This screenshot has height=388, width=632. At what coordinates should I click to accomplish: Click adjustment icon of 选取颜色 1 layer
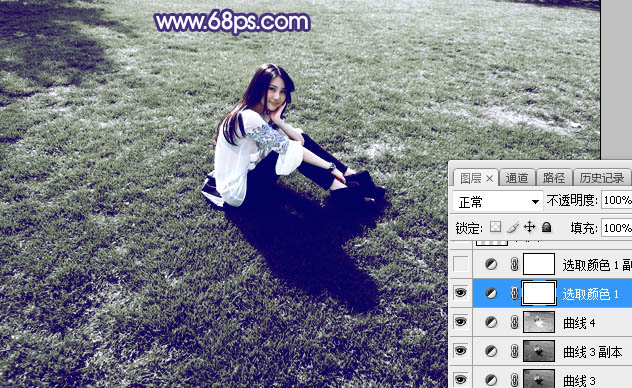click(491, 293)
